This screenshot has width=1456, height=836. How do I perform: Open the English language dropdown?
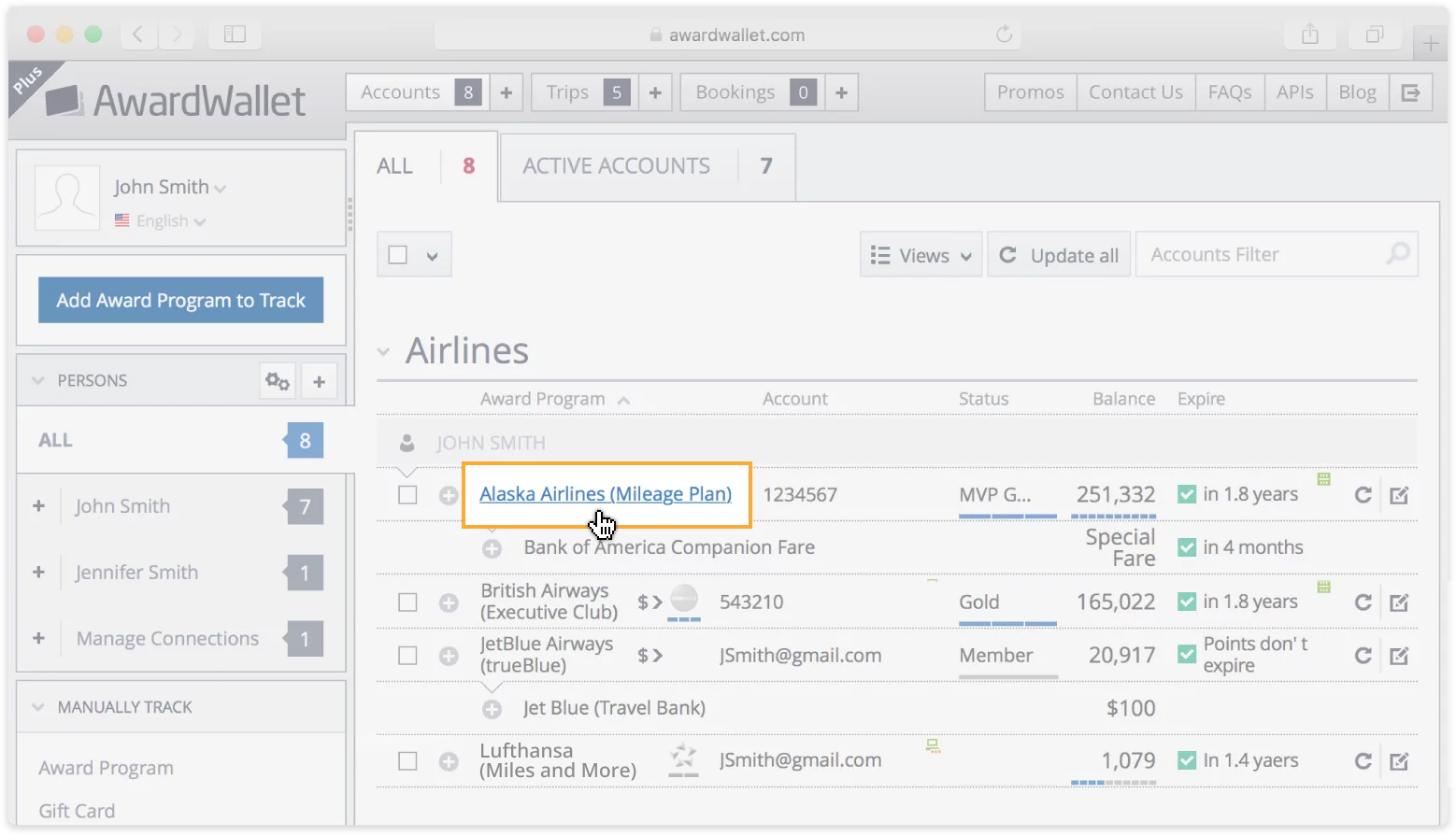pos(161,221)
